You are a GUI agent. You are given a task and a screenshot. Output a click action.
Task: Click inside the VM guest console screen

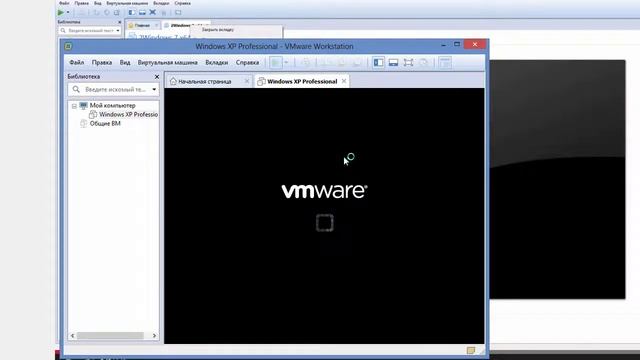click(x=324, y=216)
